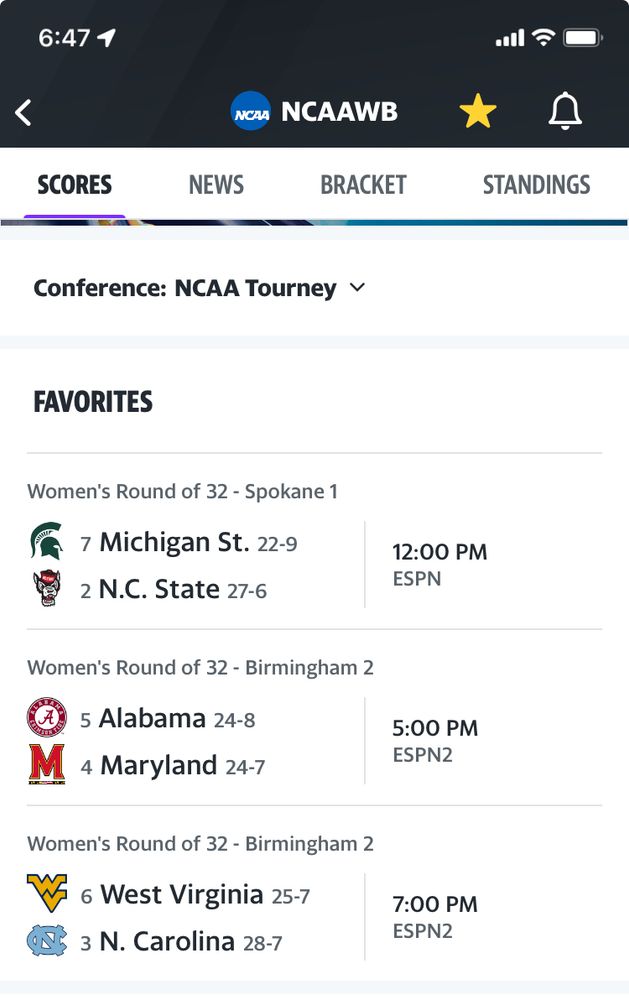Open notifications bell for NCAAWB
Viewport: 629px width, 1000px height.
click(565, 112)
